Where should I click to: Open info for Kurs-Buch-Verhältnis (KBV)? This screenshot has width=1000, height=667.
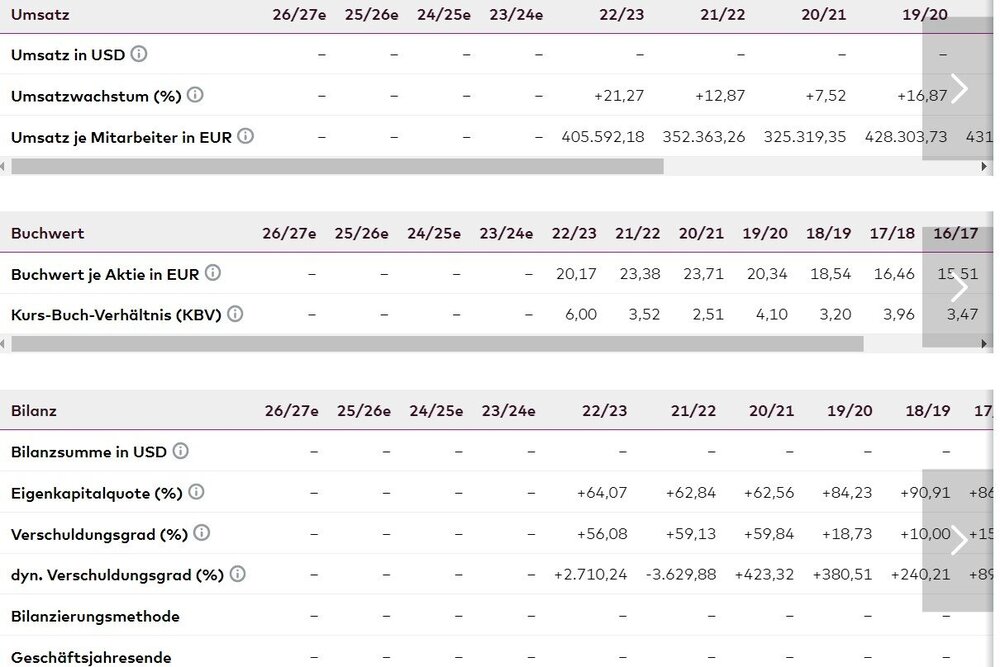tap(235, 314)
